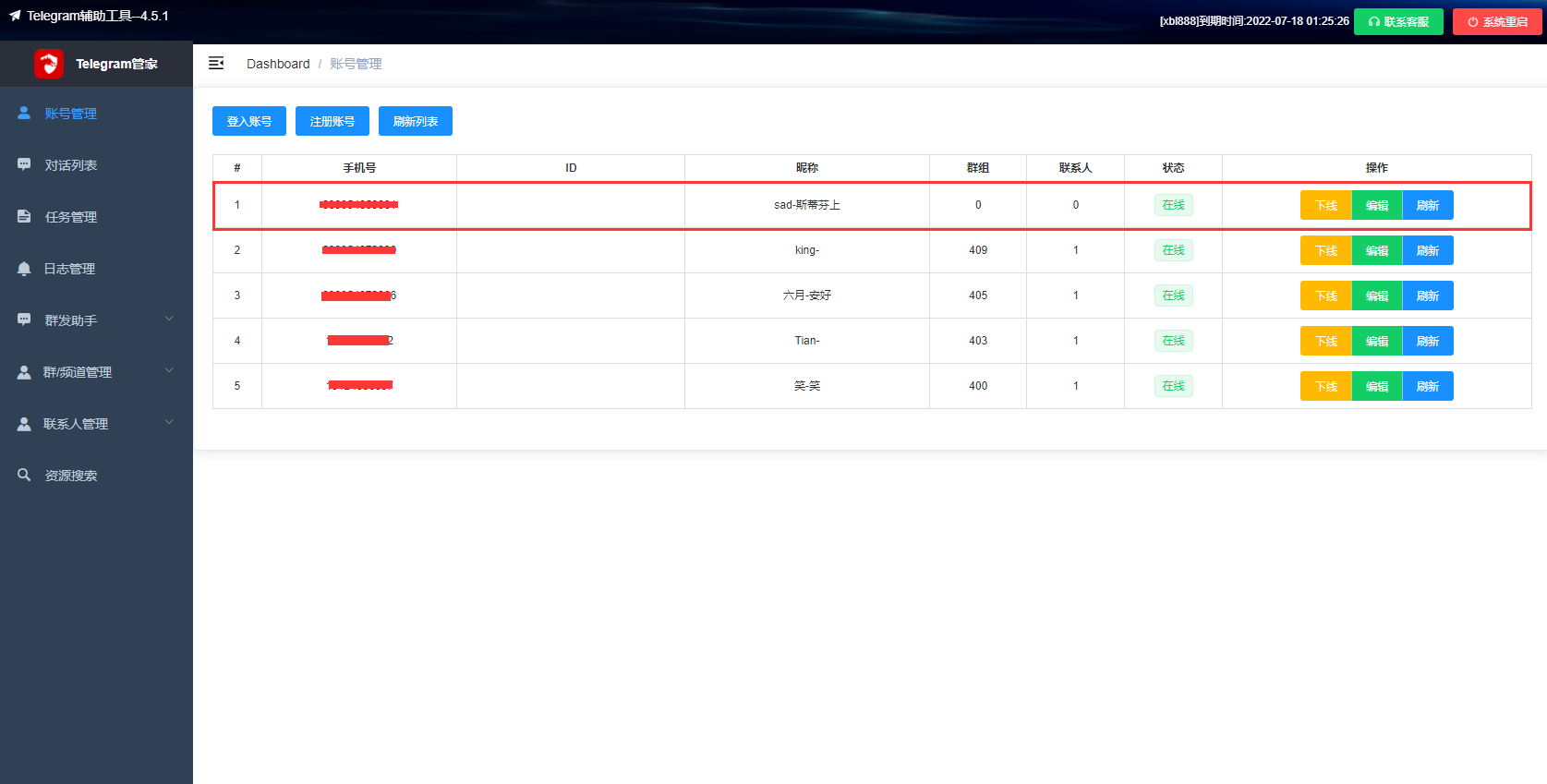
Task: Click 编辑 for 笑-笑 account
Action: [x=1377, y=386]
